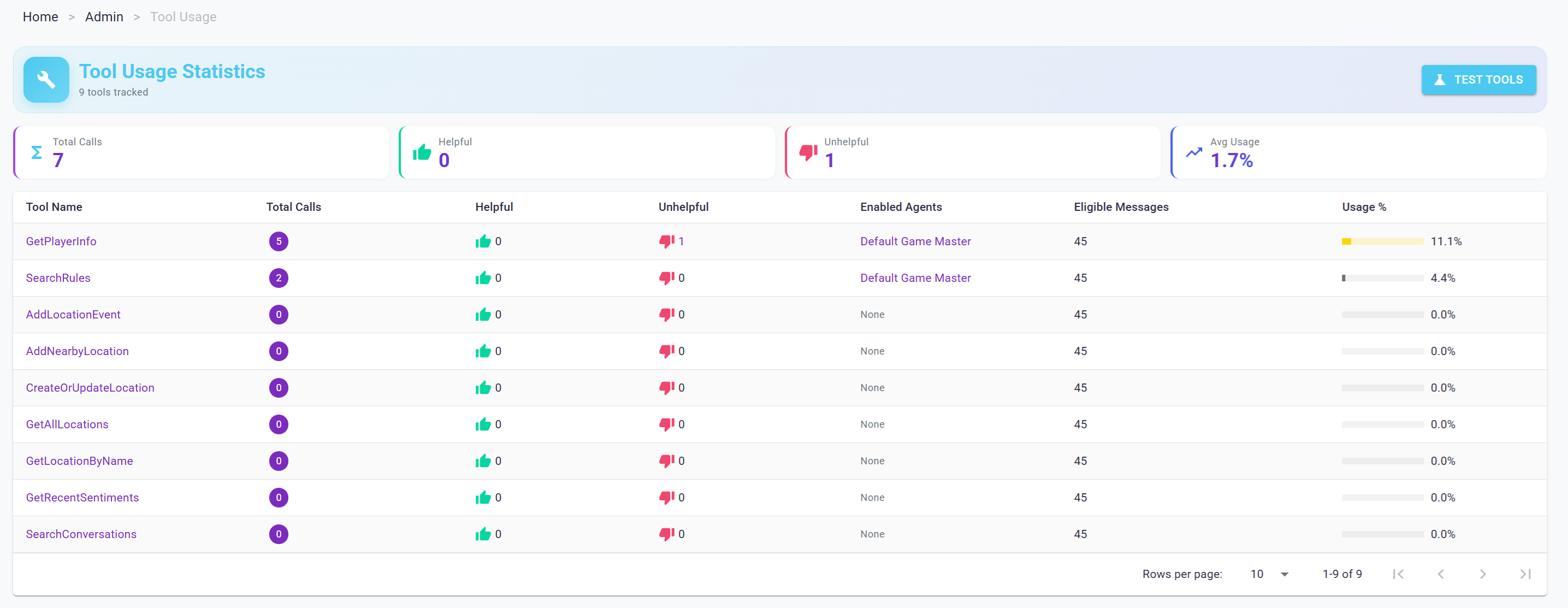Open the Default Game Master agent link
Screen dimensions: 1568x608
pos(915,241)
